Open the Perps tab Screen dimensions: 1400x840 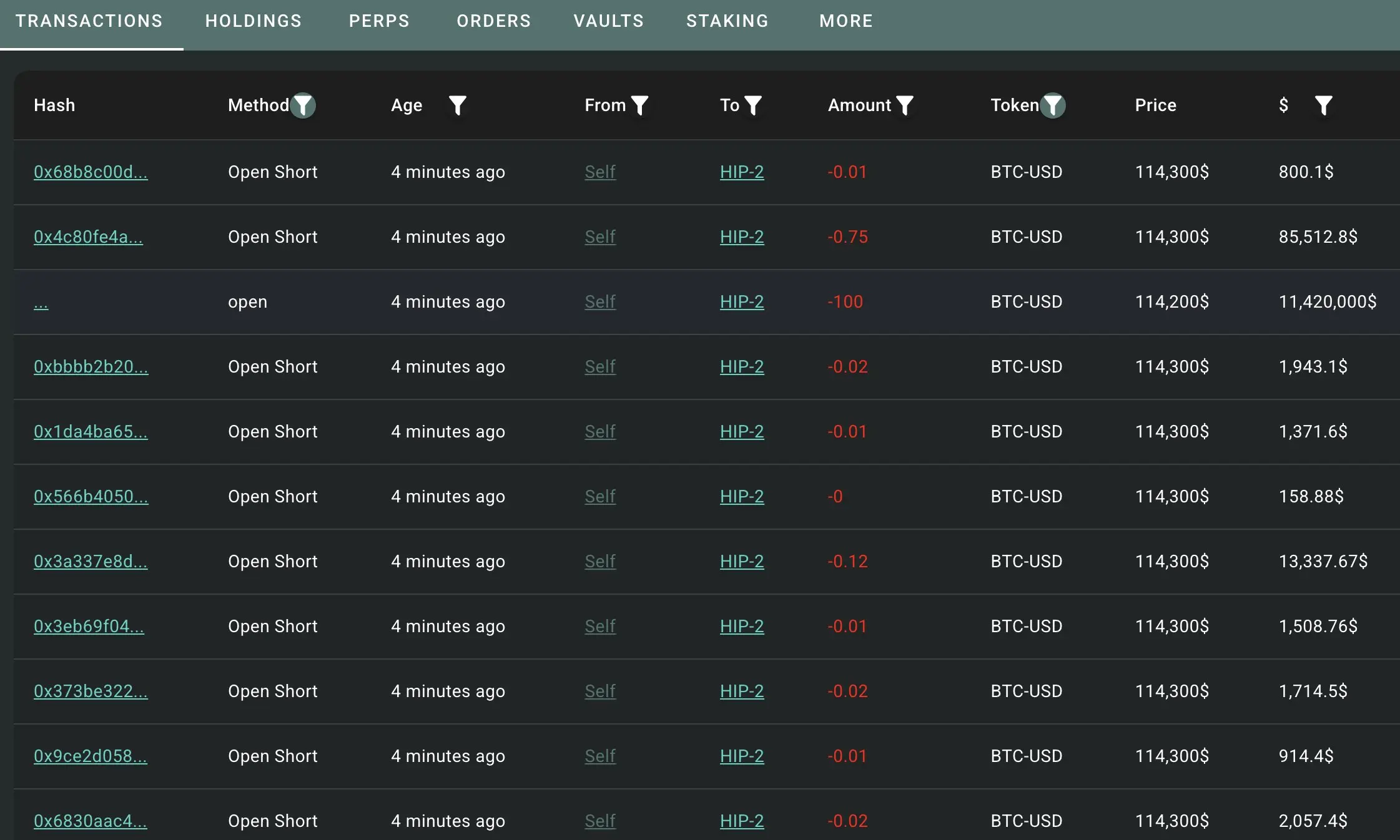point(379,21)
